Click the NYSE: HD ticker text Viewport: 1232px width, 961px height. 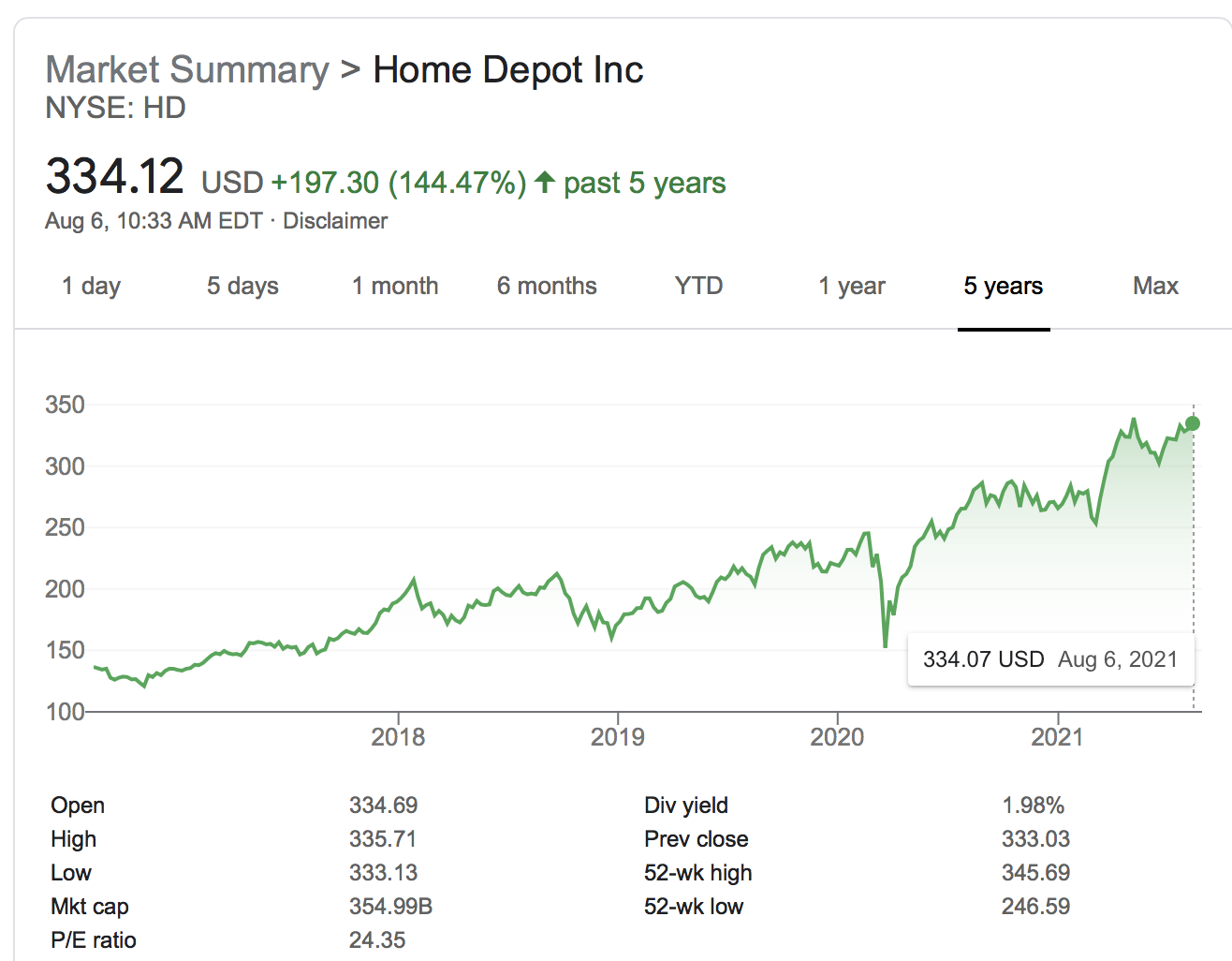tap(116, 109)
